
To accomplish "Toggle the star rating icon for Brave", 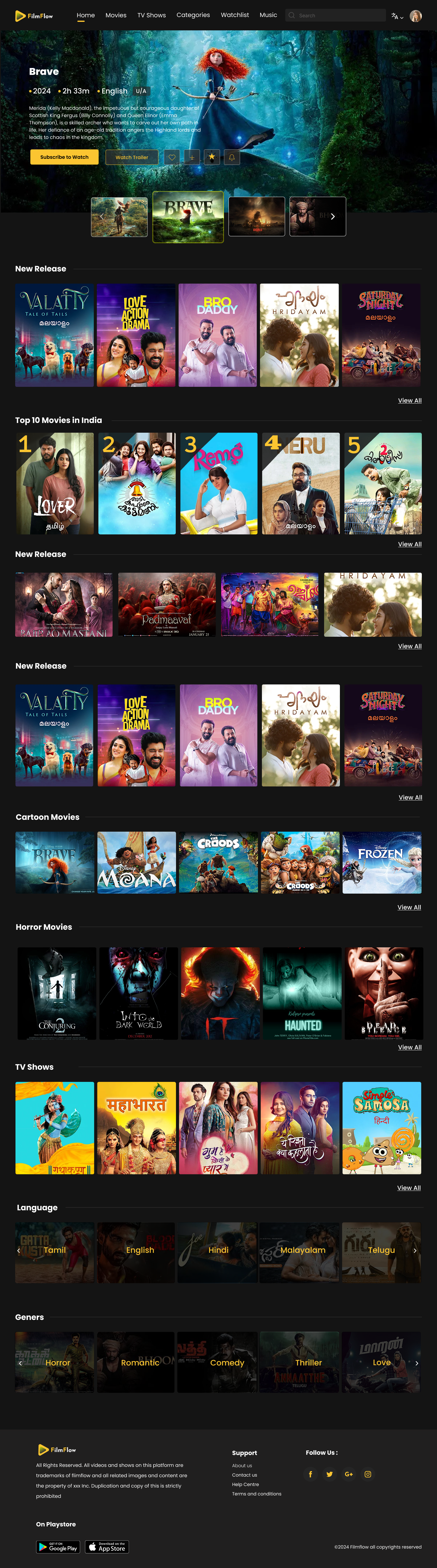I will (x=212, y=157).
